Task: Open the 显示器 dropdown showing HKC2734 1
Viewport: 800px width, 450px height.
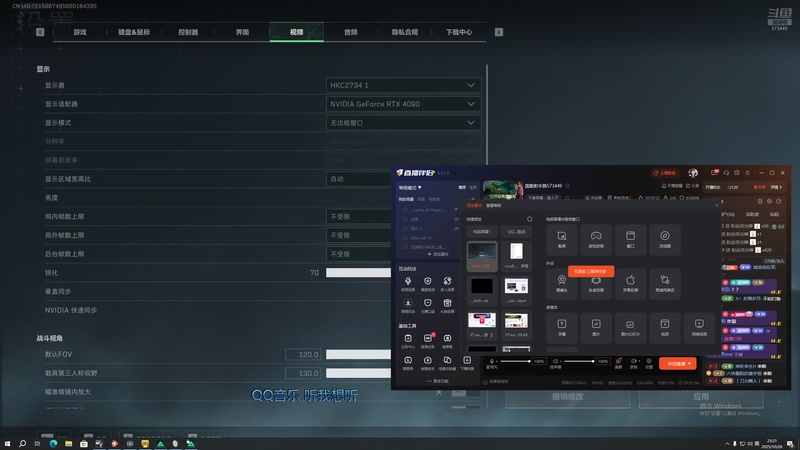Action: click(x=403, y=85)
